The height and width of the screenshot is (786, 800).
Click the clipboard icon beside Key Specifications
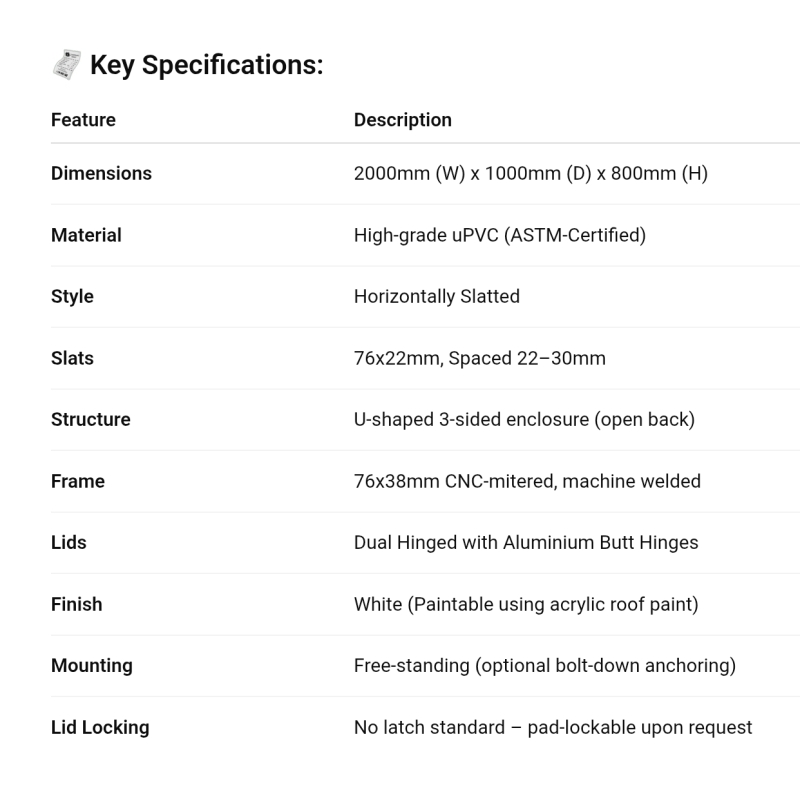coord(66,66)
